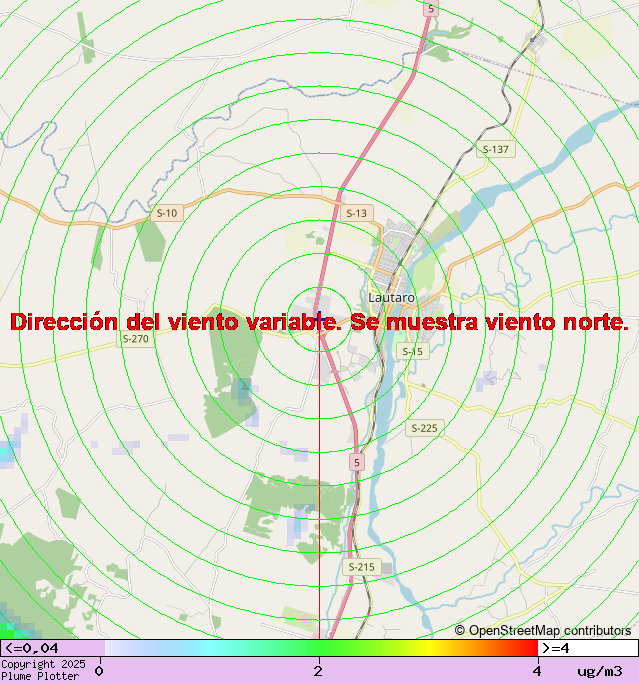Image resolution: width=639 pixels, height=684 pixels.
Task: Click the S-270 road shield
Action: tap(136, 339)
